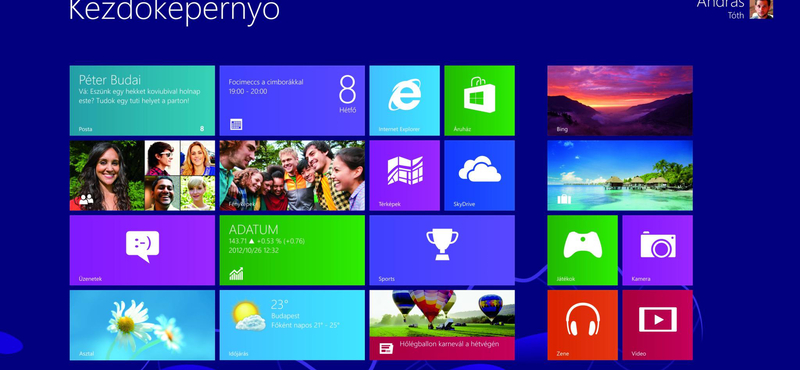Click the 'Hőlégballon karnevál a hétvégén' headline

click(449, 343)
